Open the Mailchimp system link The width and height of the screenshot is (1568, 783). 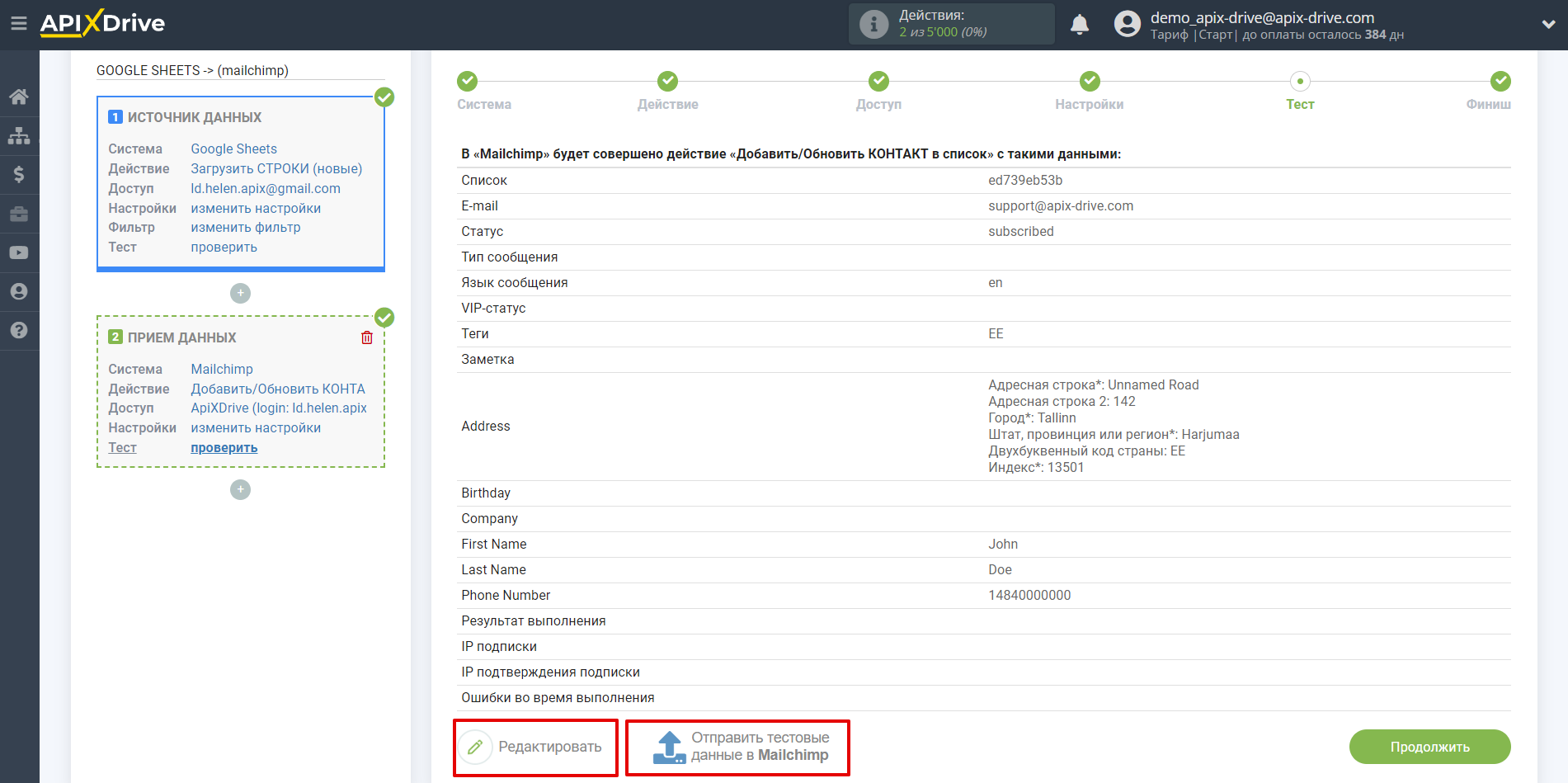[222, 369]
